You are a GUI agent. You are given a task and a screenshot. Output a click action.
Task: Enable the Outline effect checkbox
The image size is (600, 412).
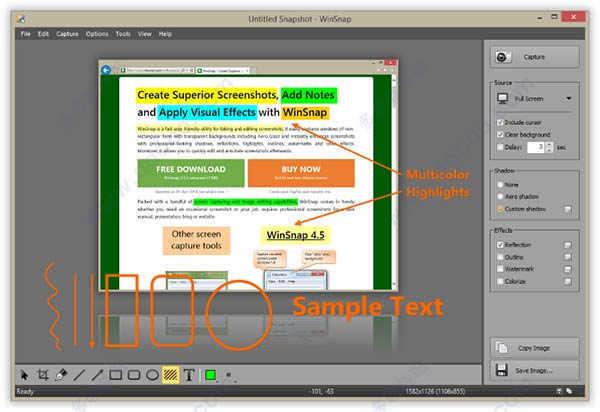click(x=500, y=257)
